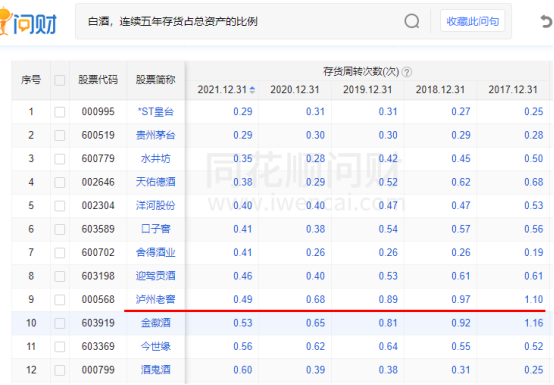Image resolution: width=554 pixels, height=385 pixels.
Task: Check the box for row 603198
Action: (x=60, y=276)
